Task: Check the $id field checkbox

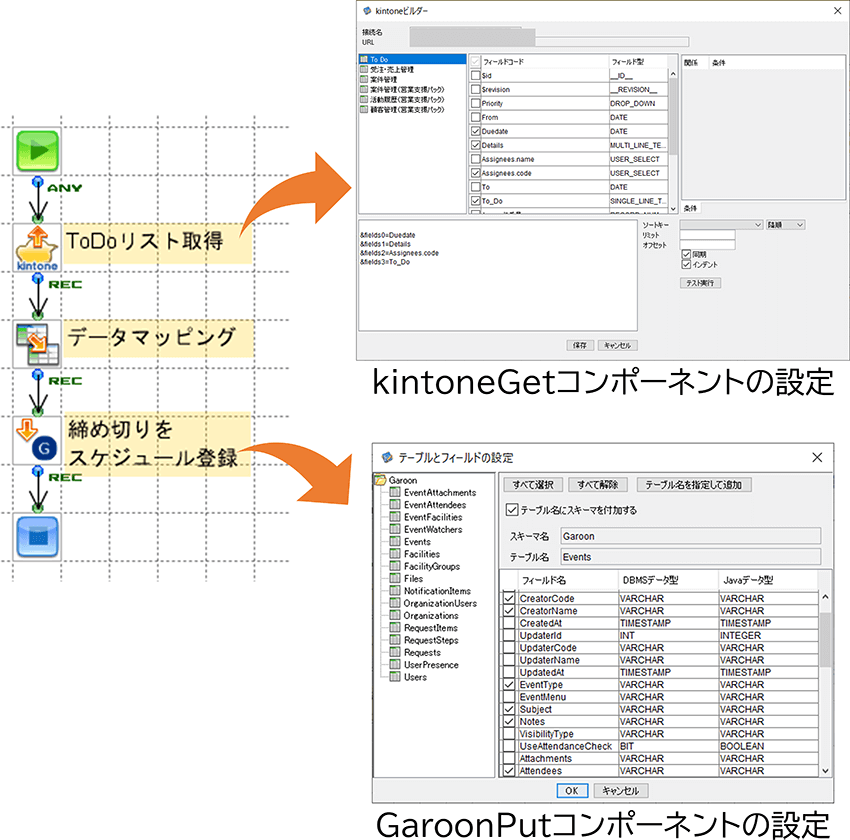Action: click(x=475, y=75)
